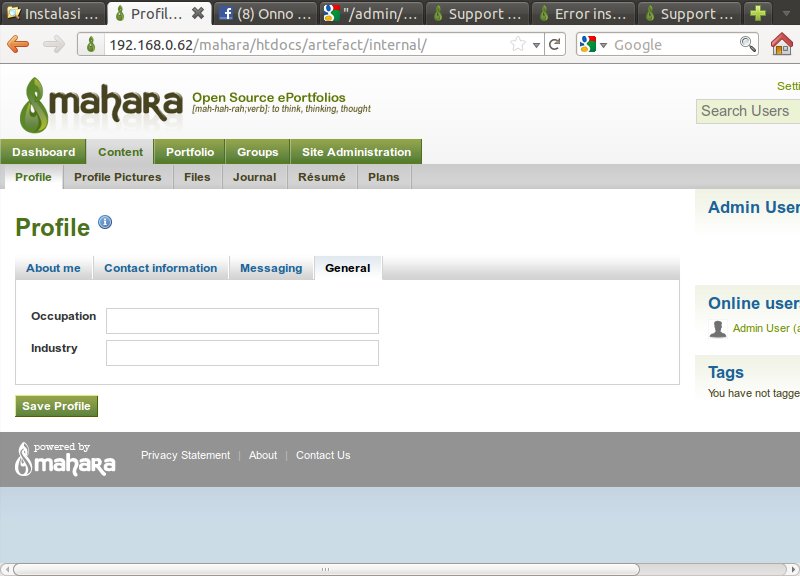Click the Occupation text field
This screenshot has width=800, height=576.
(242, 321)
